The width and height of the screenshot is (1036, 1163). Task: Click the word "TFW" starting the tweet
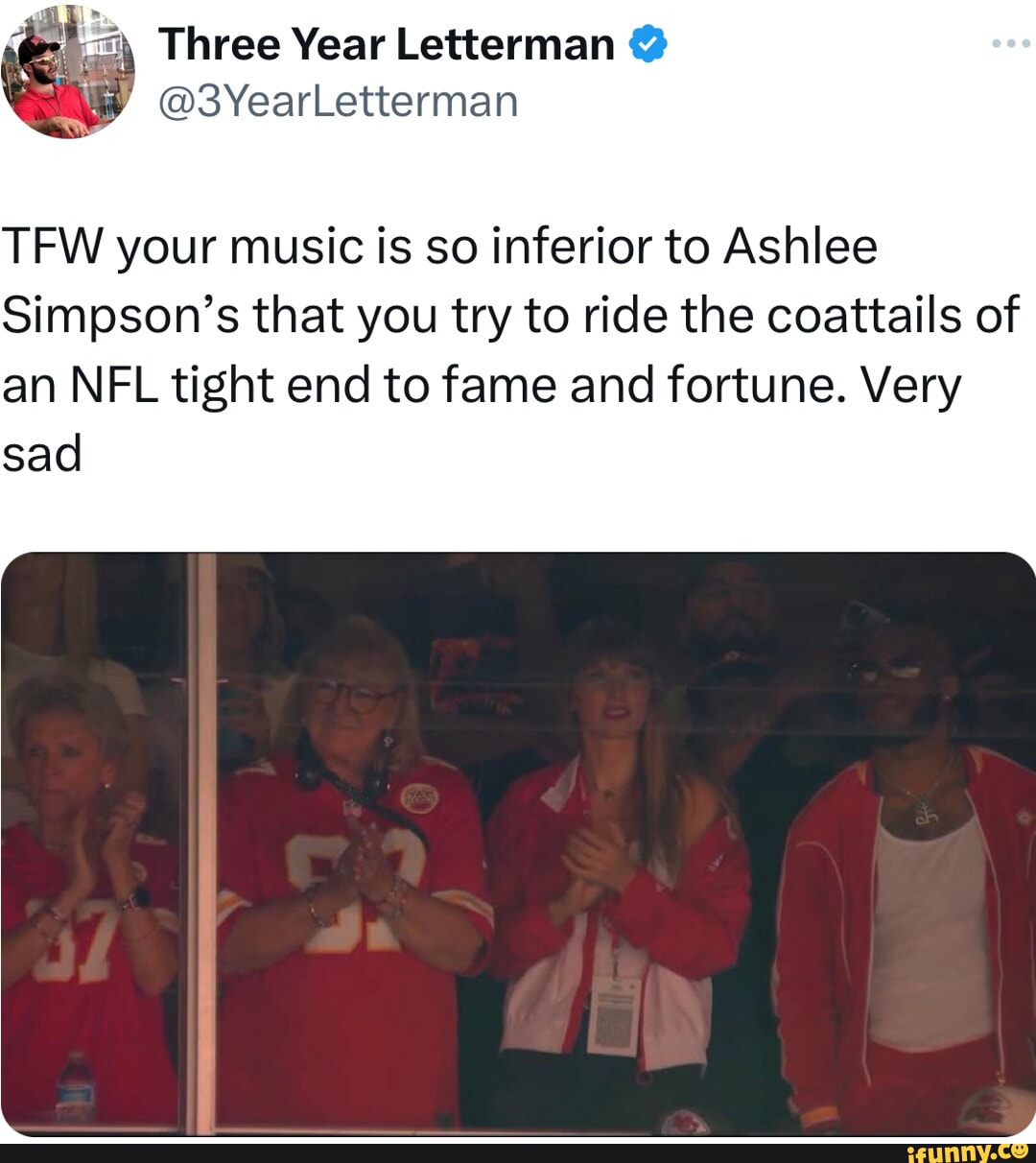pyautogui.click(x=54, y=247)
